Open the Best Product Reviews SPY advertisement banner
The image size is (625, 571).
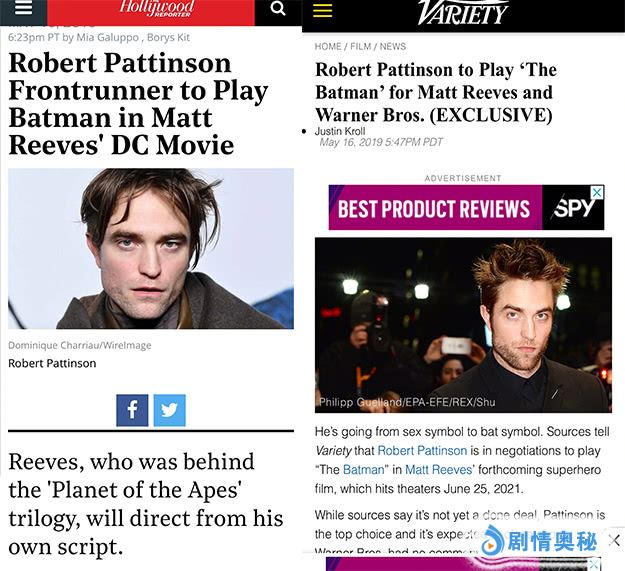click(x=466, y=207)
